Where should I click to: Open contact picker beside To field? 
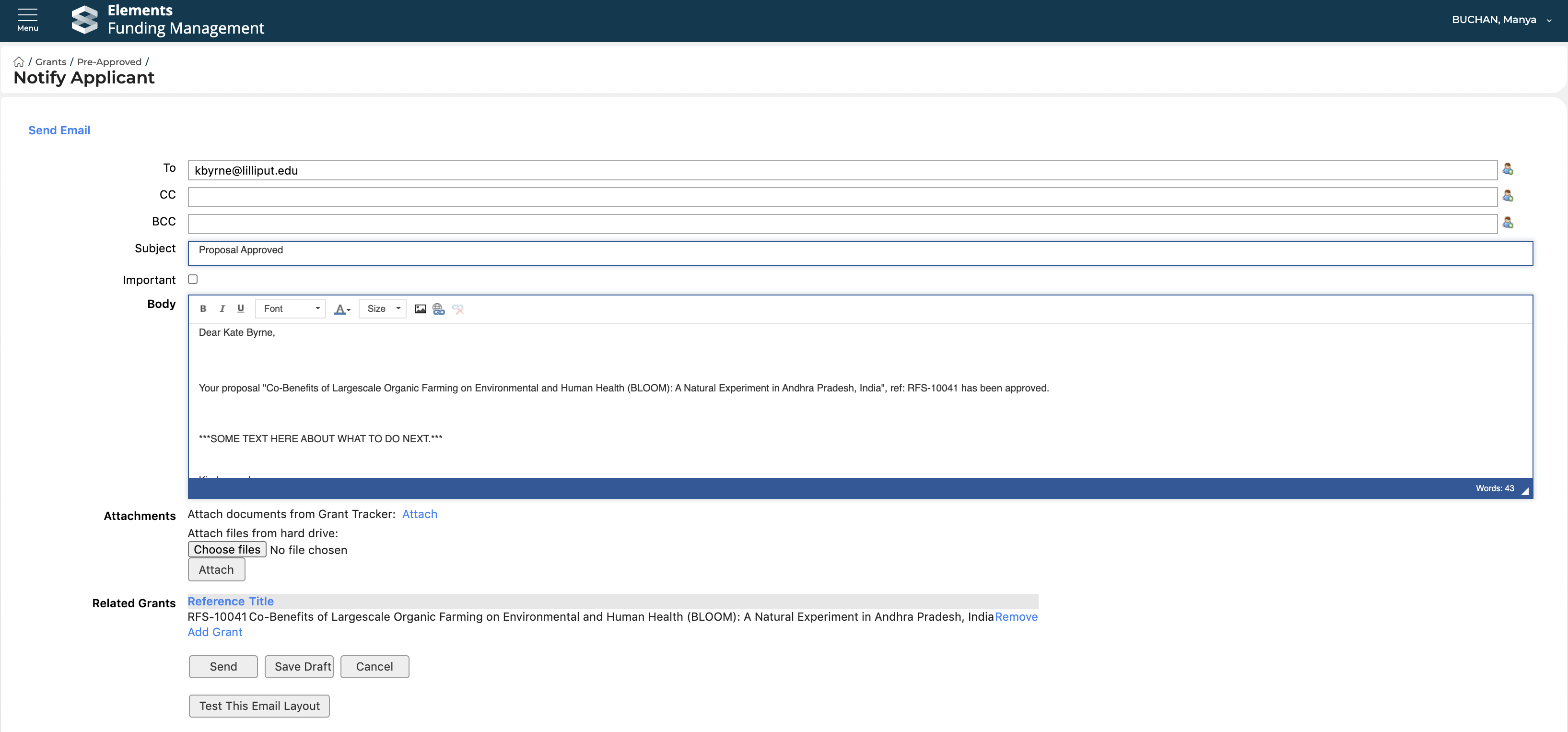coord(1508,169)
